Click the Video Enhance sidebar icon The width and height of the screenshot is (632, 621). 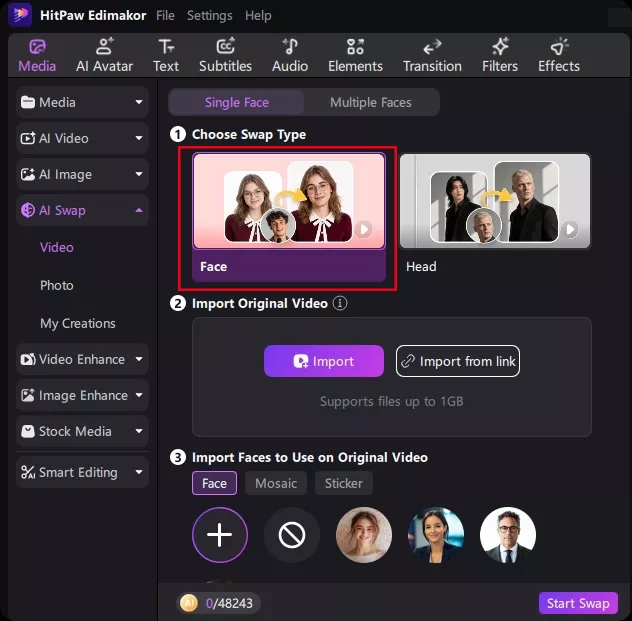point(27,359)
